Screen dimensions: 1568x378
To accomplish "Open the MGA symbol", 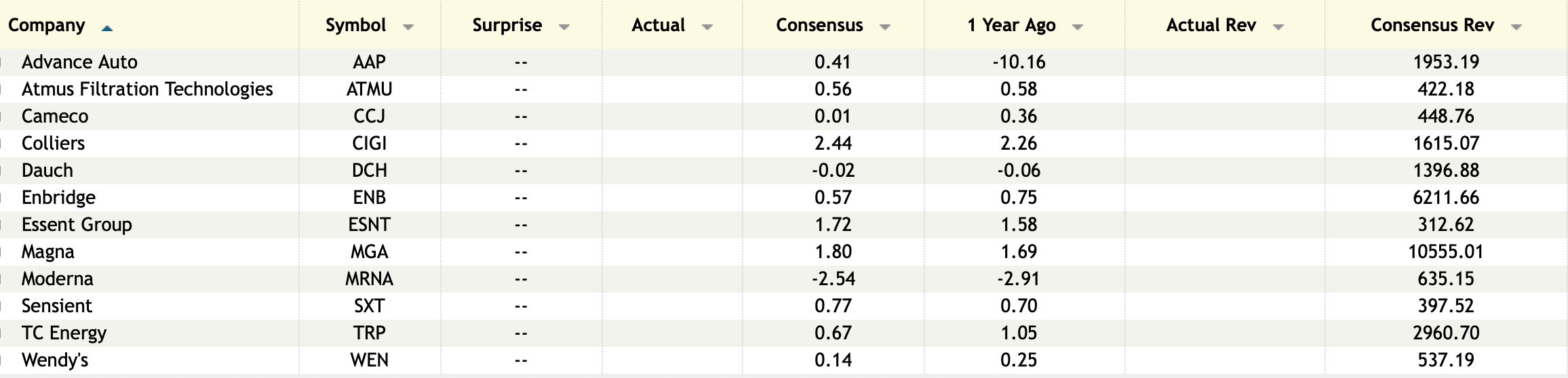I will coord(370,252).
